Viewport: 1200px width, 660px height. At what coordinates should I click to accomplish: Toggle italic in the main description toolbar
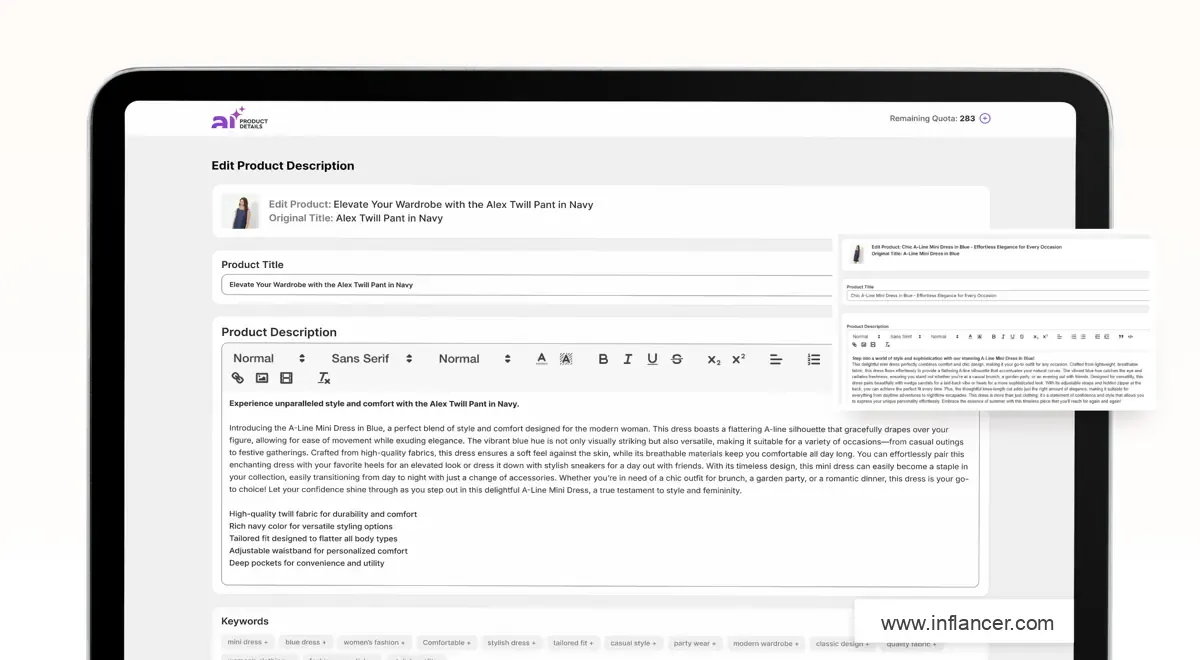628,359
